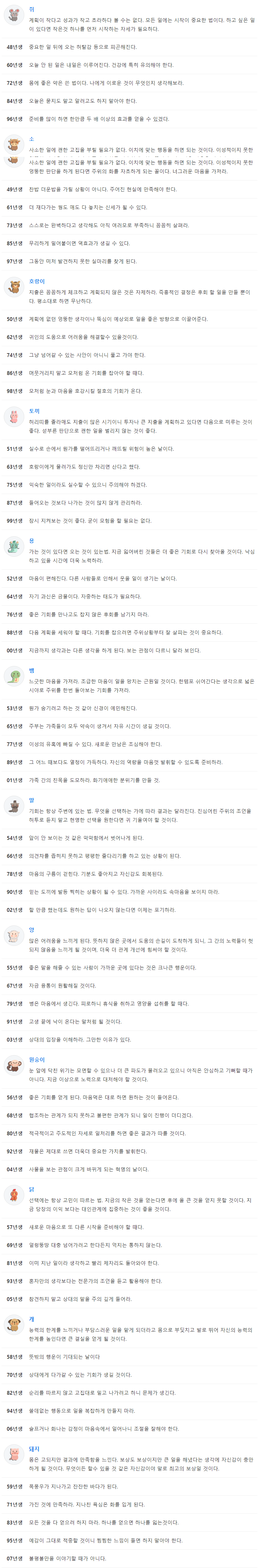Click the Pig zodiac icon
Image resolution: width=259 pixels, height=1568 pixels.
click(13, 1454)
